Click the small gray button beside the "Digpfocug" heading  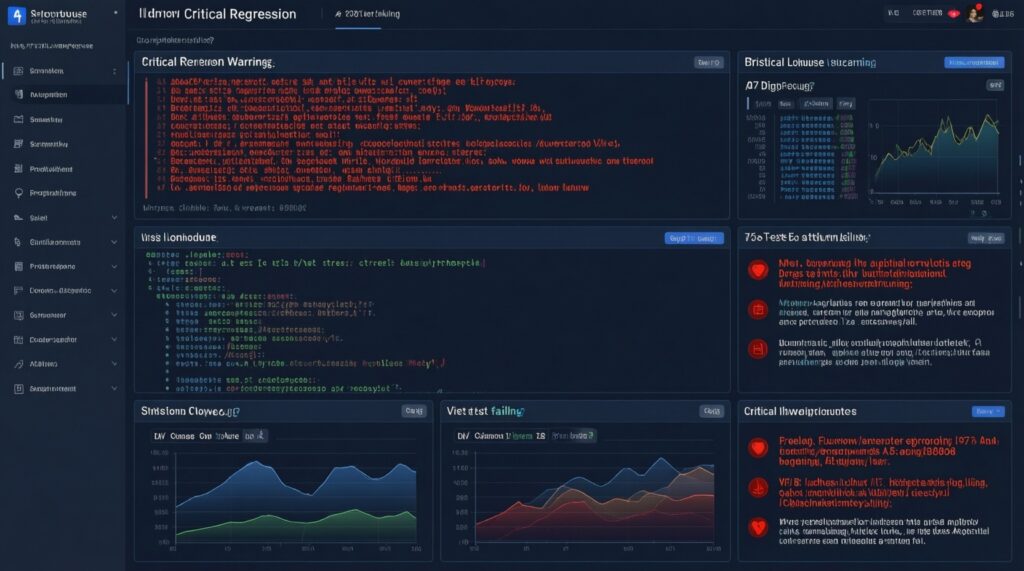[995, 86]
